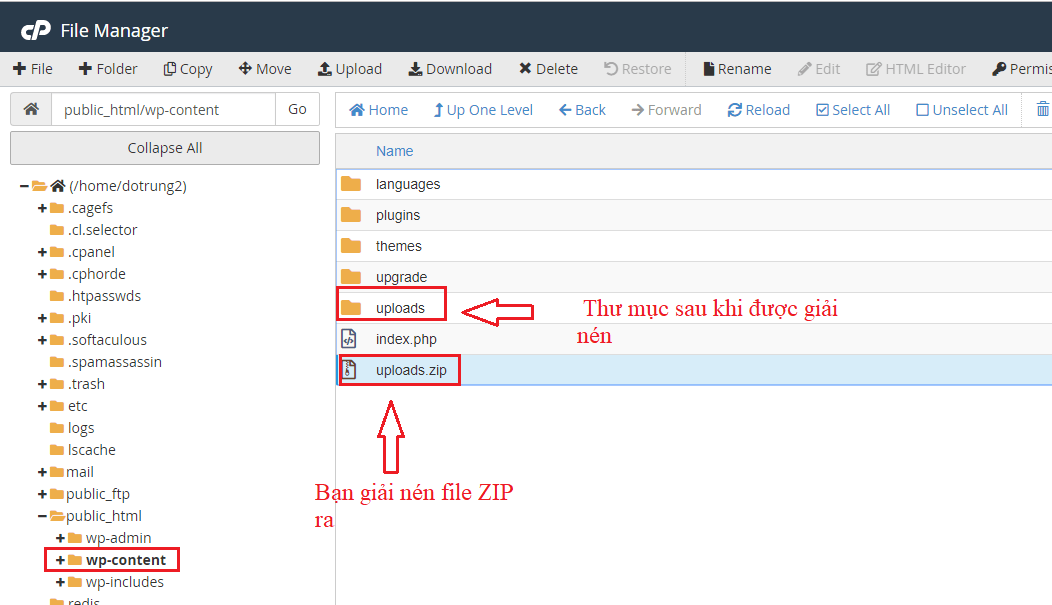Create a new file with File button
The width and height of the screenshot is (1052, 605).
[33, 69]
